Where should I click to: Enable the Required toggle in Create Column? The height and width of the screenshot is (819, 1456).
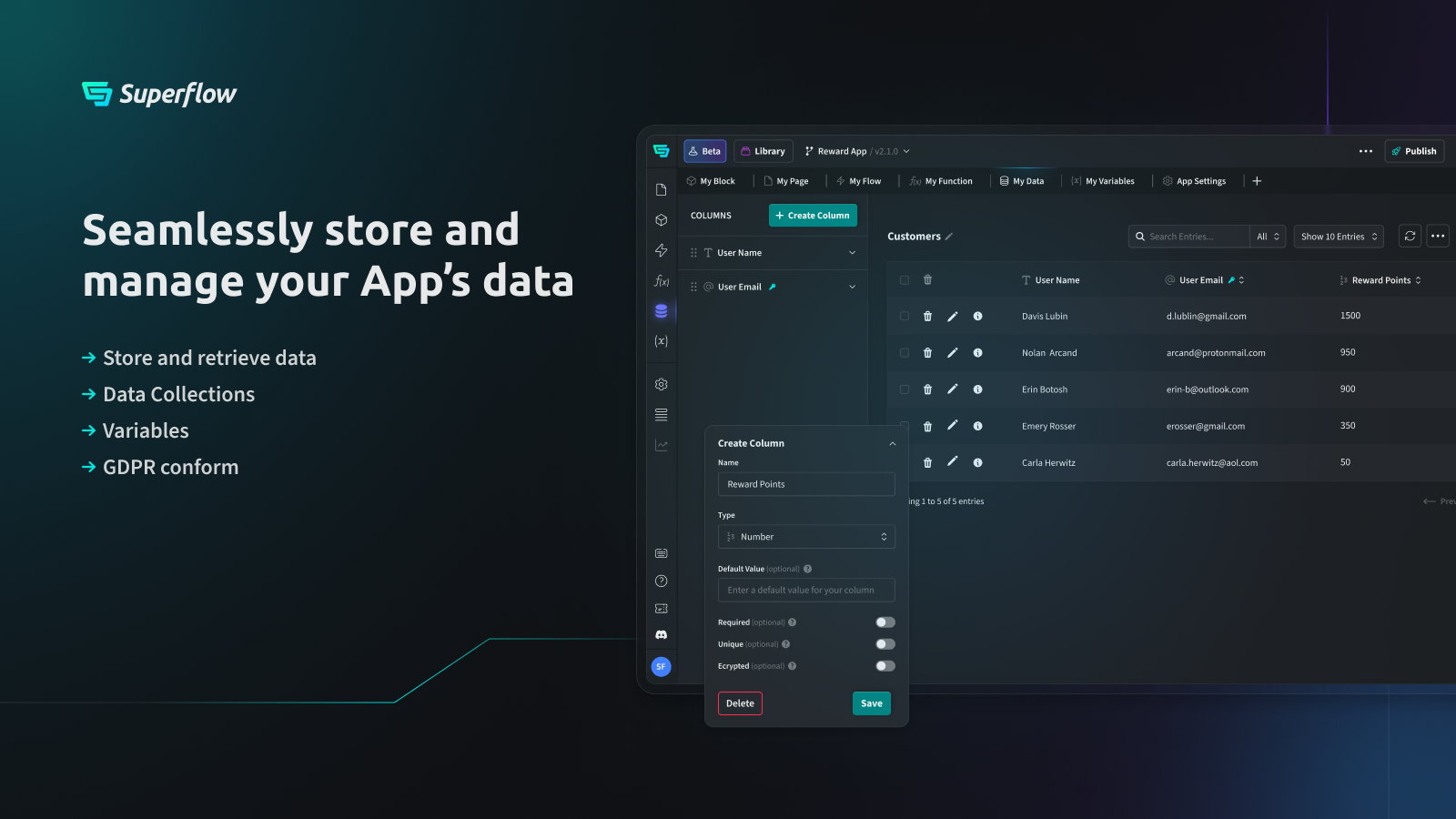tap(884, 622)
